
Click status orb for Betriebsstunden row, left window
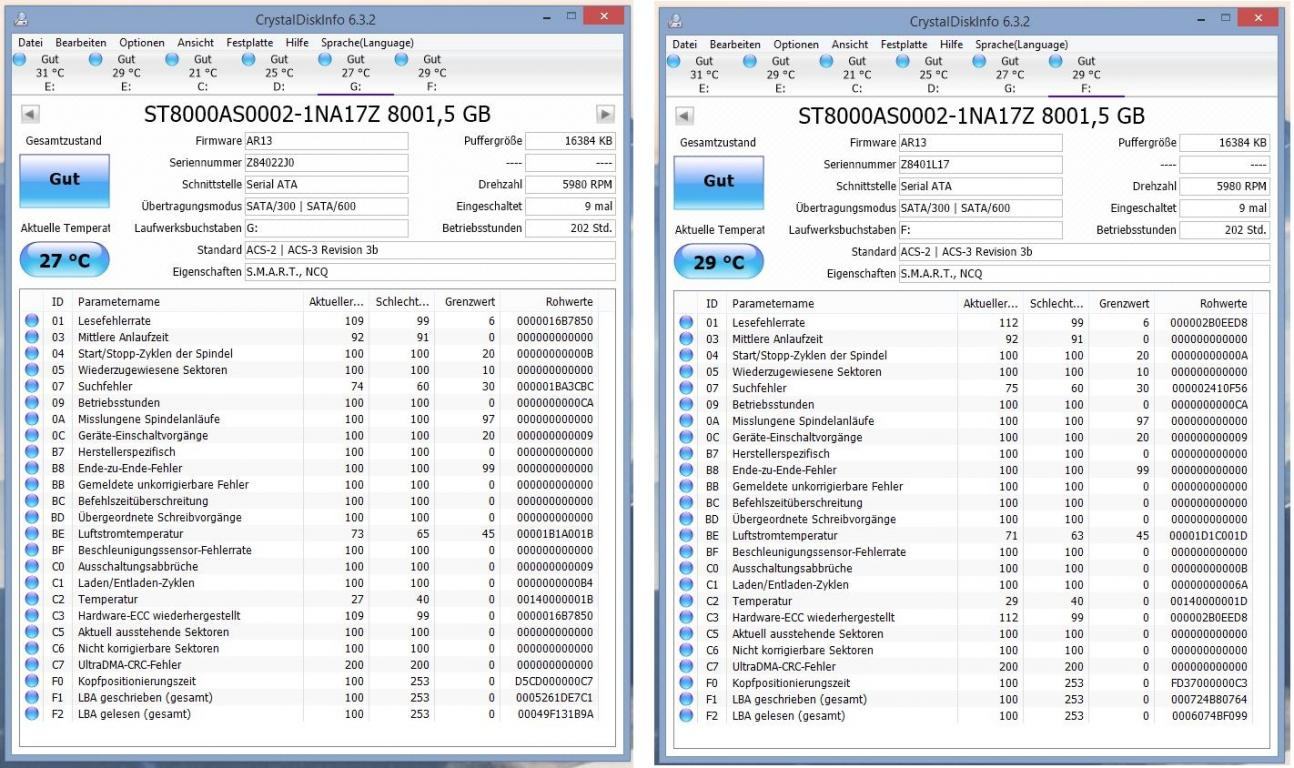32,402
